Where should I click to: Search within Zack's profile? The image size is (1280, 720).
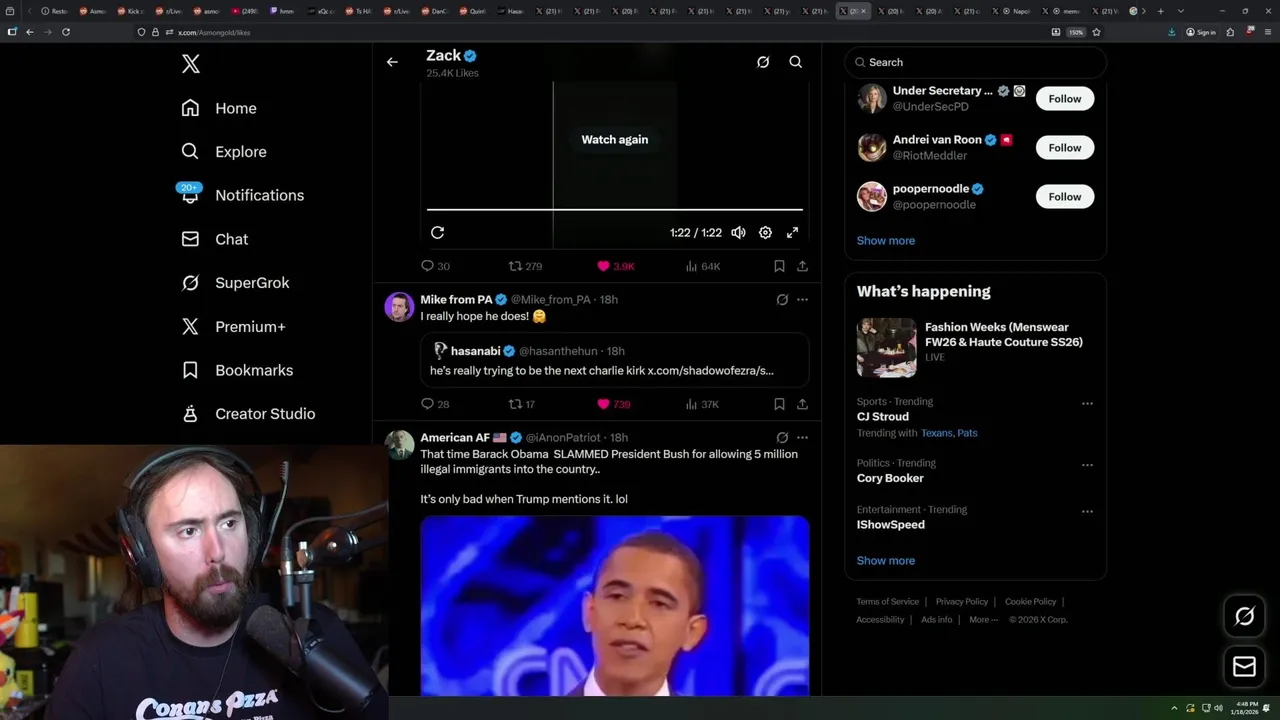(796, 62)
